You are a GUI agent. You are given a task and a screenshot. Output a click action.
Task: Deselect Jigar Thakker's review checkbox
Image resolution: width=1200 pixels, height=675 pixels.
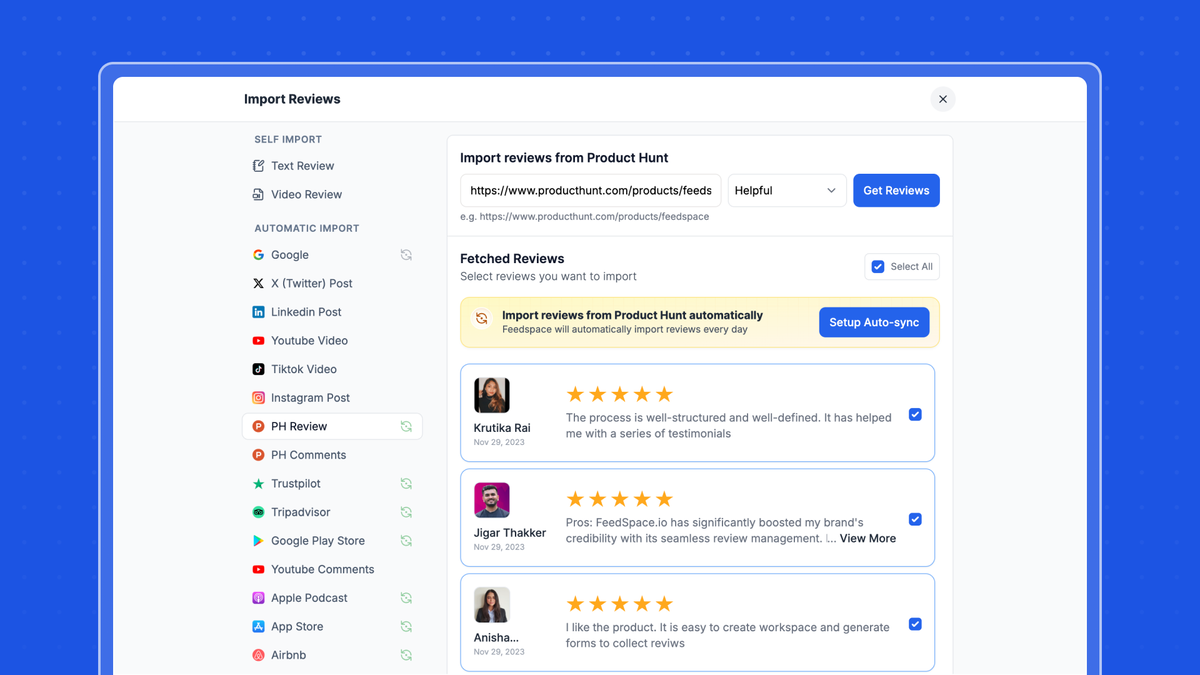(915, 519)
